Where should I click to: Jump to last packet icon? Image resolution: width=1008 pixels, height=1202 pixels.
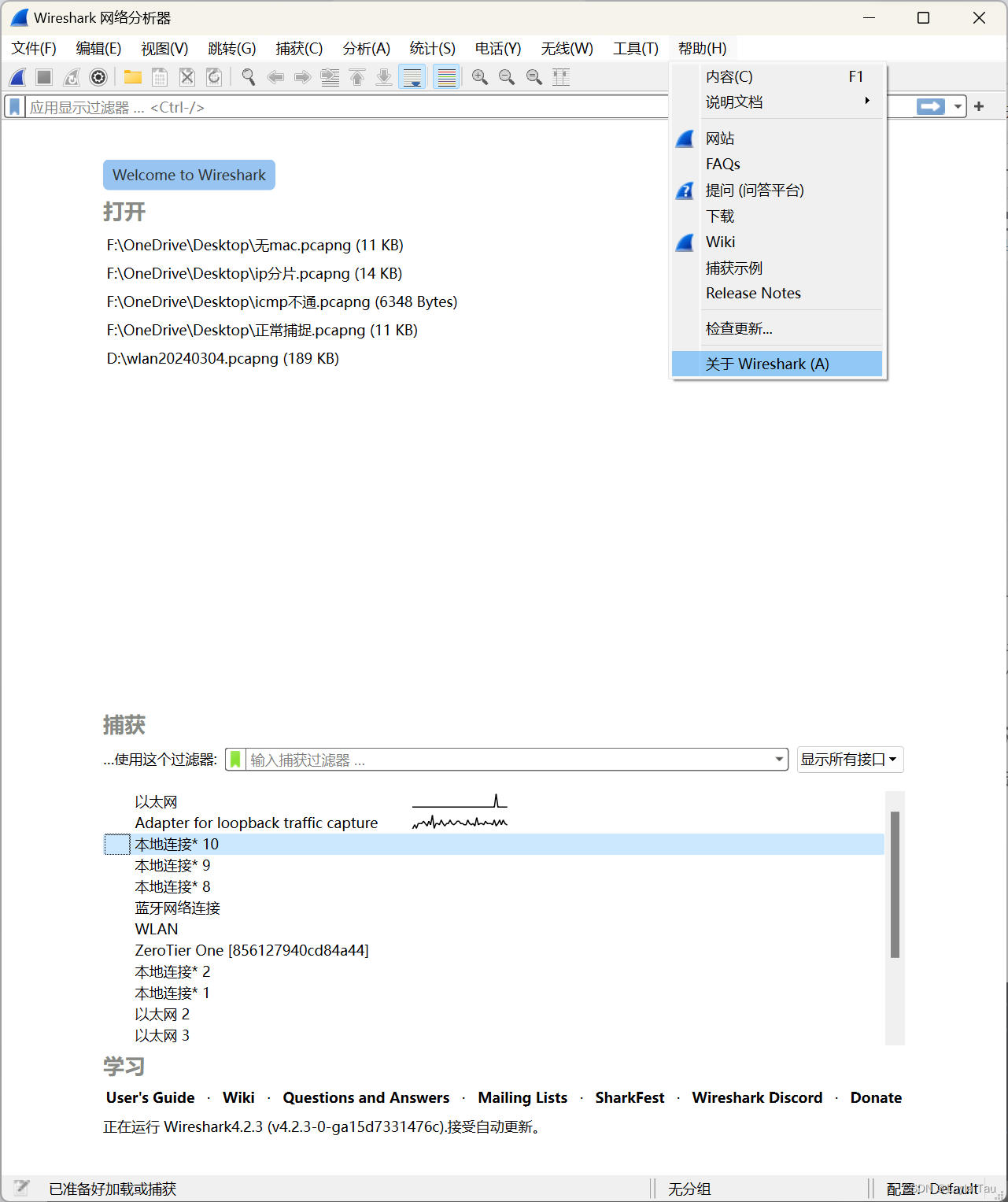click(x=384, y=77)
